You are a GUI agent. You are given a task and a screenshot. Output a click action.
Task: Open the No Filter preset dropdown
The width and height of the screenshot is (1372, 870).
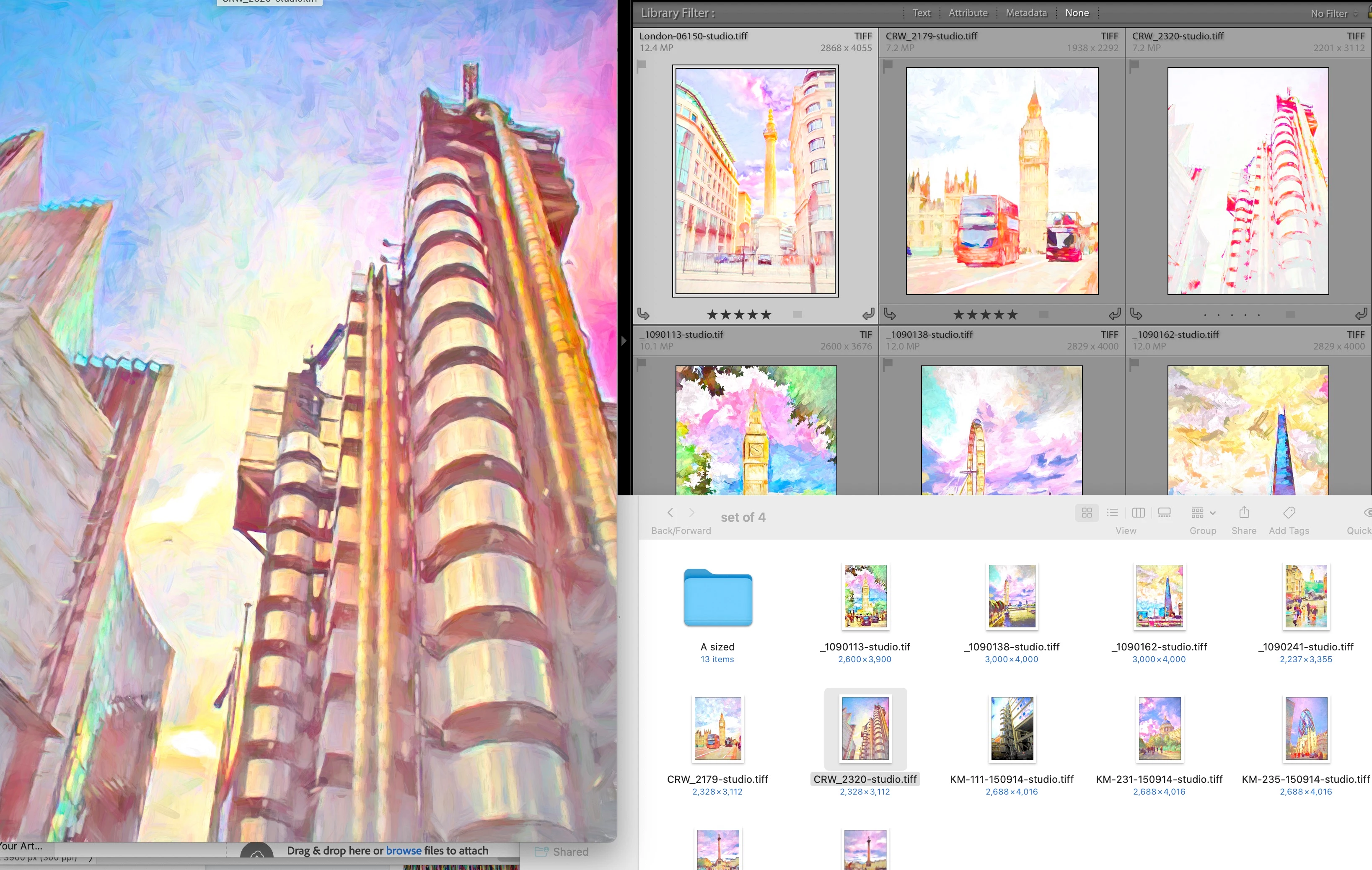click(x=1333, y=13)
